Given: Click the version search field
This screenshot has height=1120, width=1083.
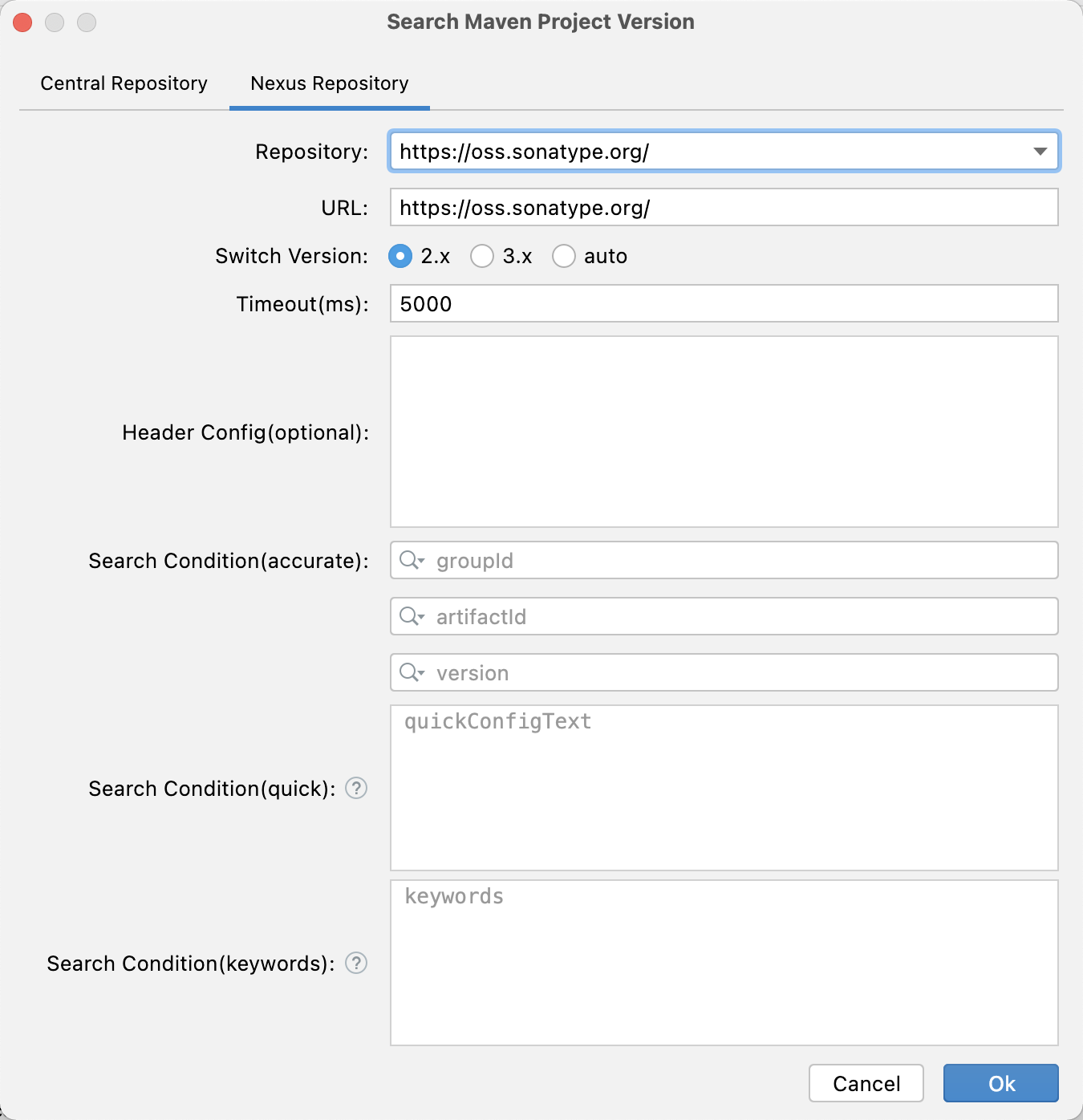Looking at the screenshot, I should coord(724,672).
